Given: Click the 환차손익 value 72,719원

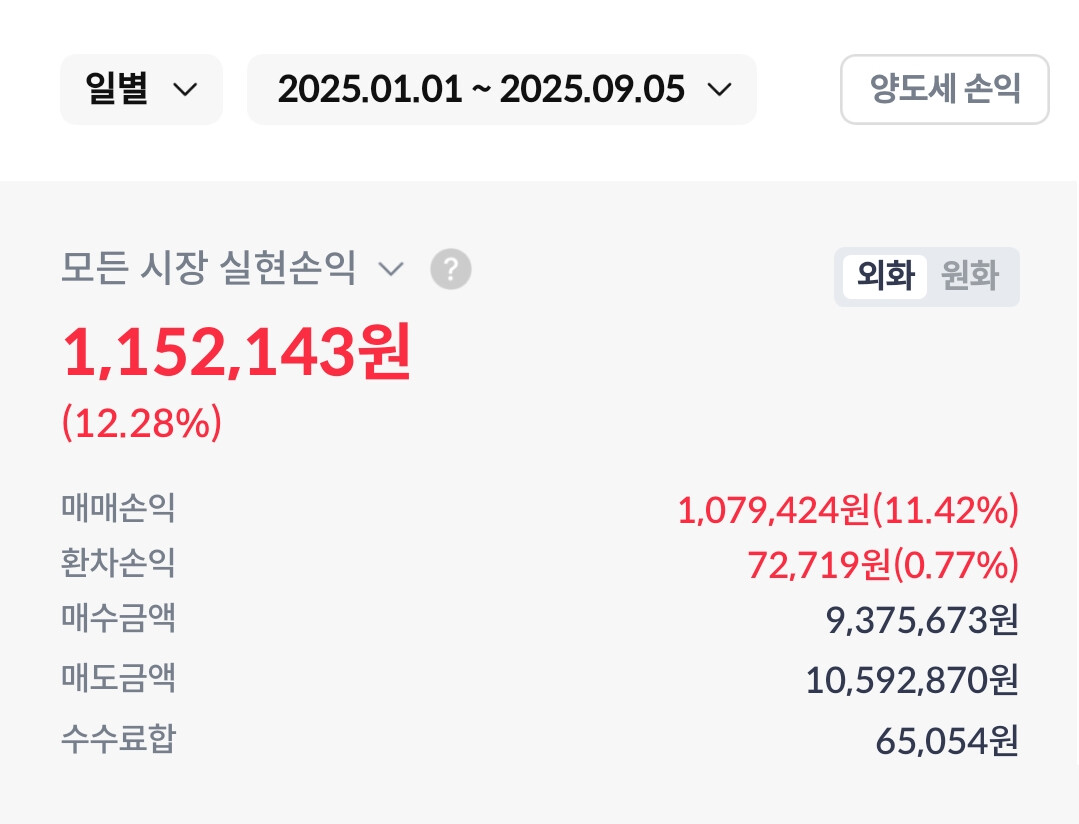Looking at the screenshot, I should 819,564.
